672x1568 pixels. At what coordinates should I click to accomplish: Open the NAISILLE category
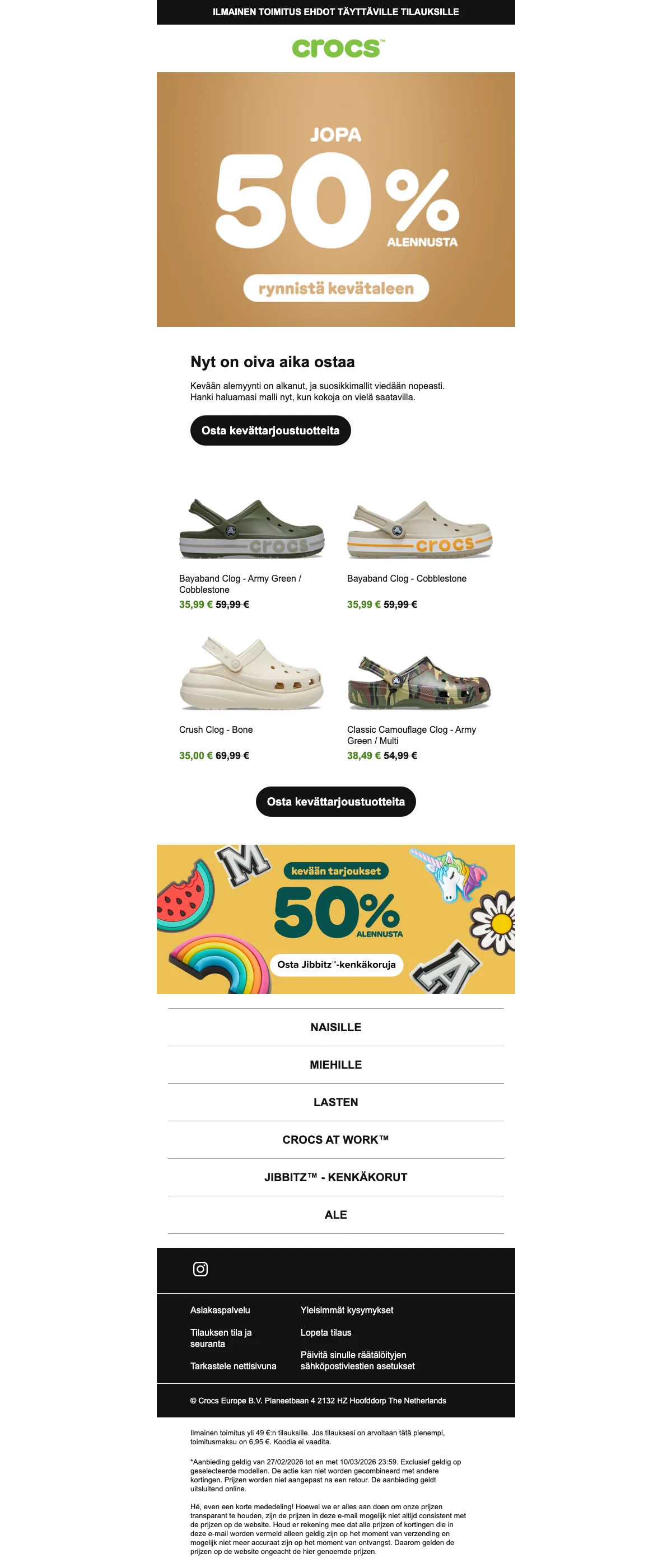coord(336,1027)
